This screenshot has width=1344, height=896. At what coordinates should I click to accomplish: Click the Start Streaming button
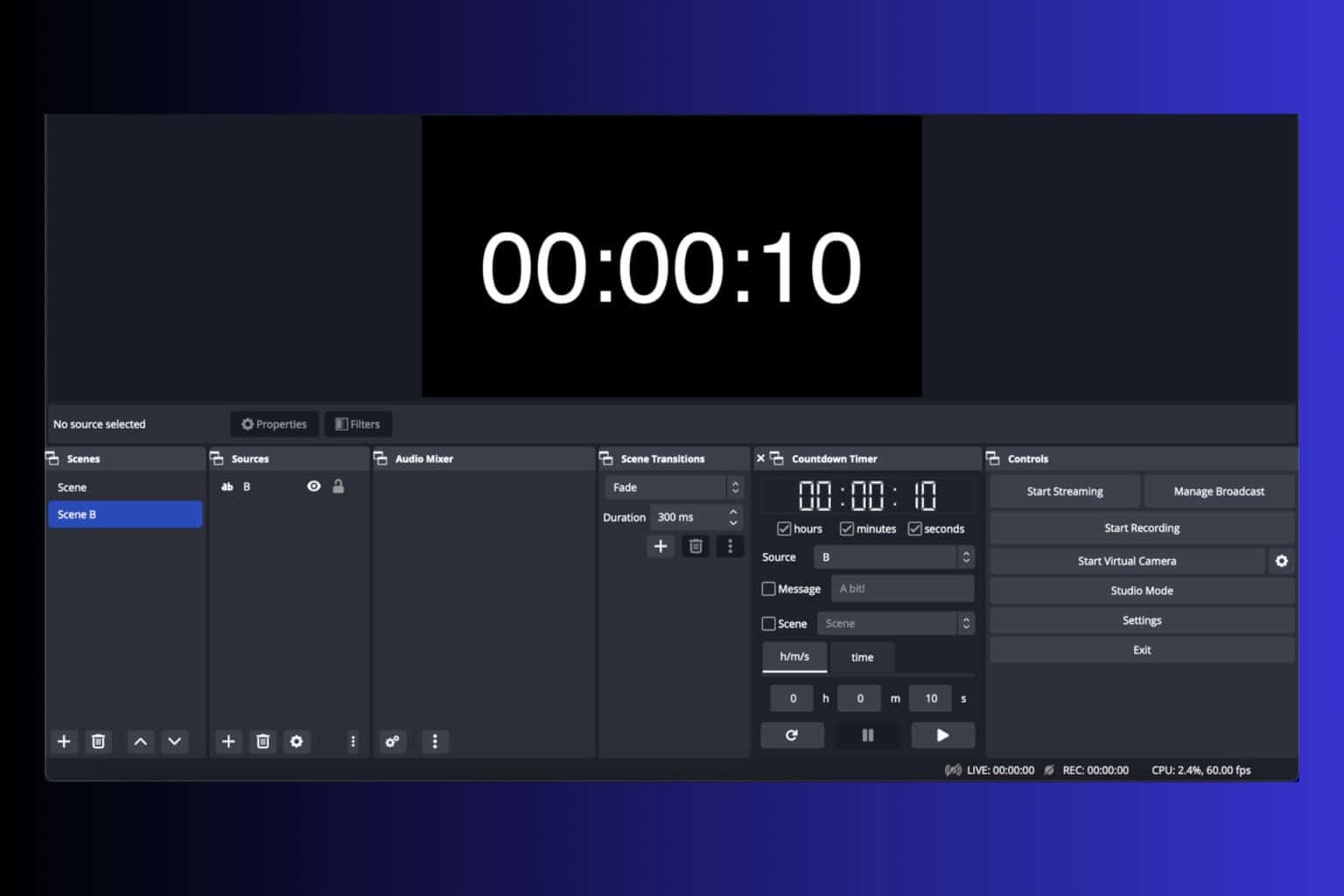pos(1064,491)
